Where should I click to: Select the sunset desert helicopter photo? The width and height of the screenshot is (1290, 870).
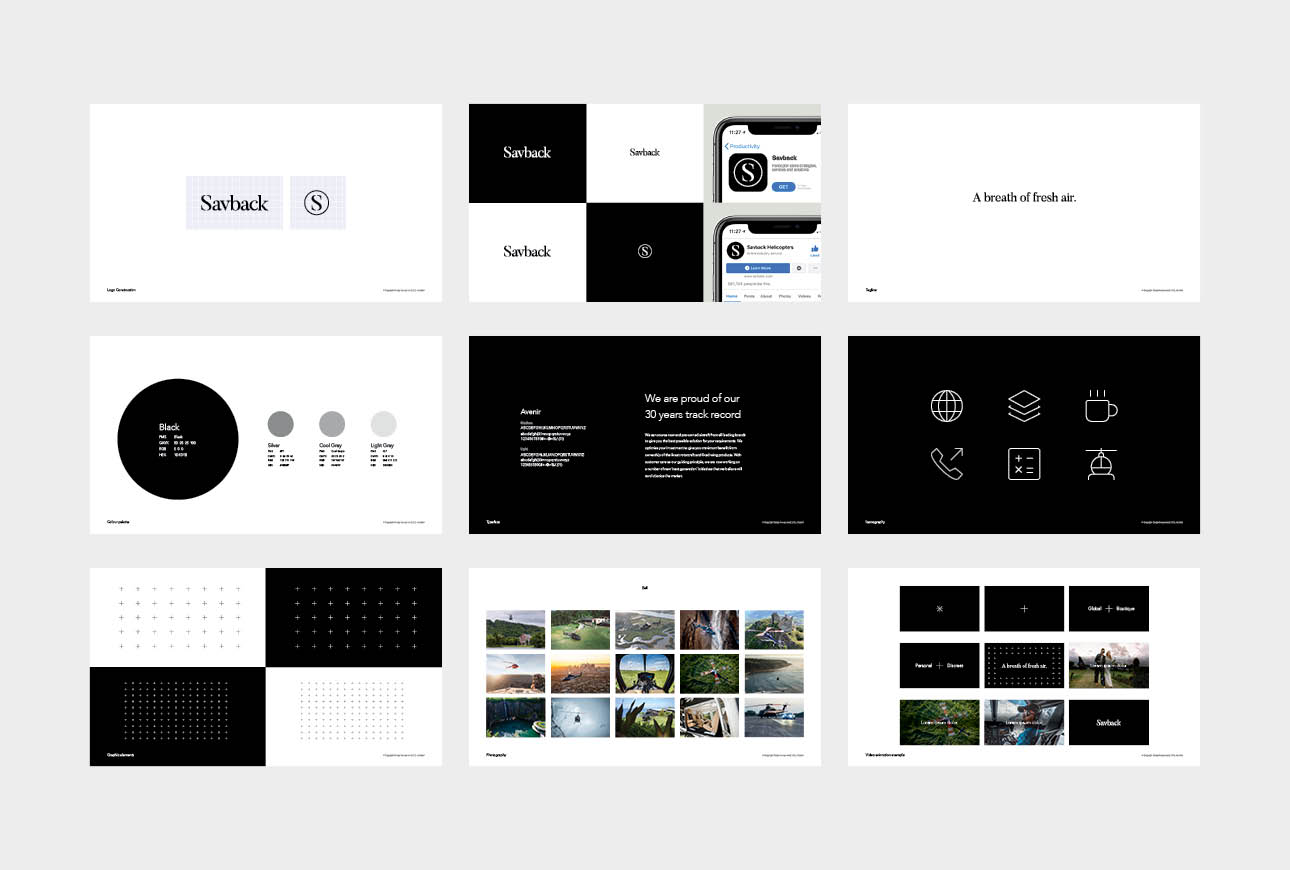(x=580, y=674)
